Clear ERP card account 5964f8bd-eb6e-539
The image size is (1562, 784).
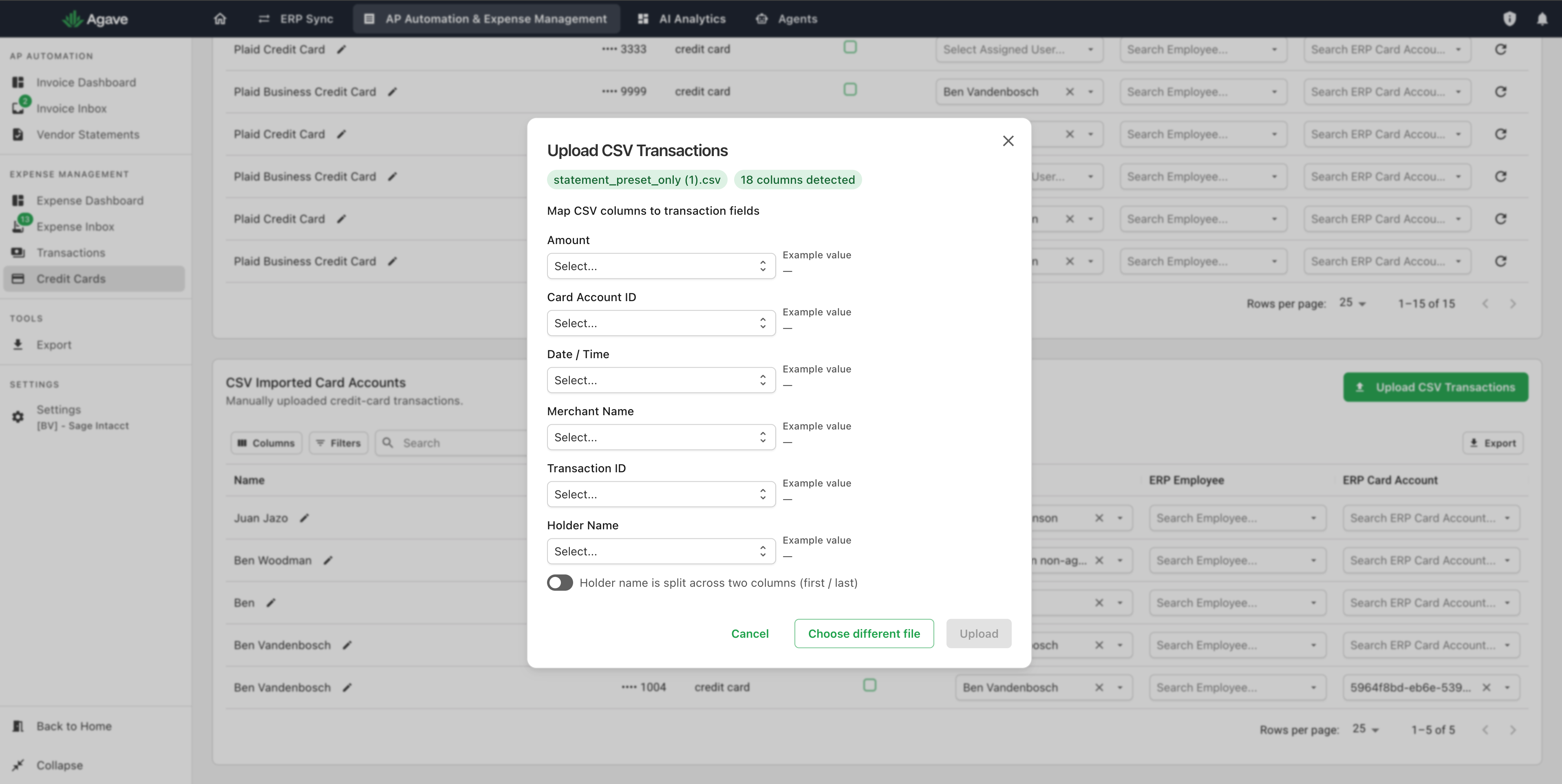pyautogui.click(x=1486, y=687)
